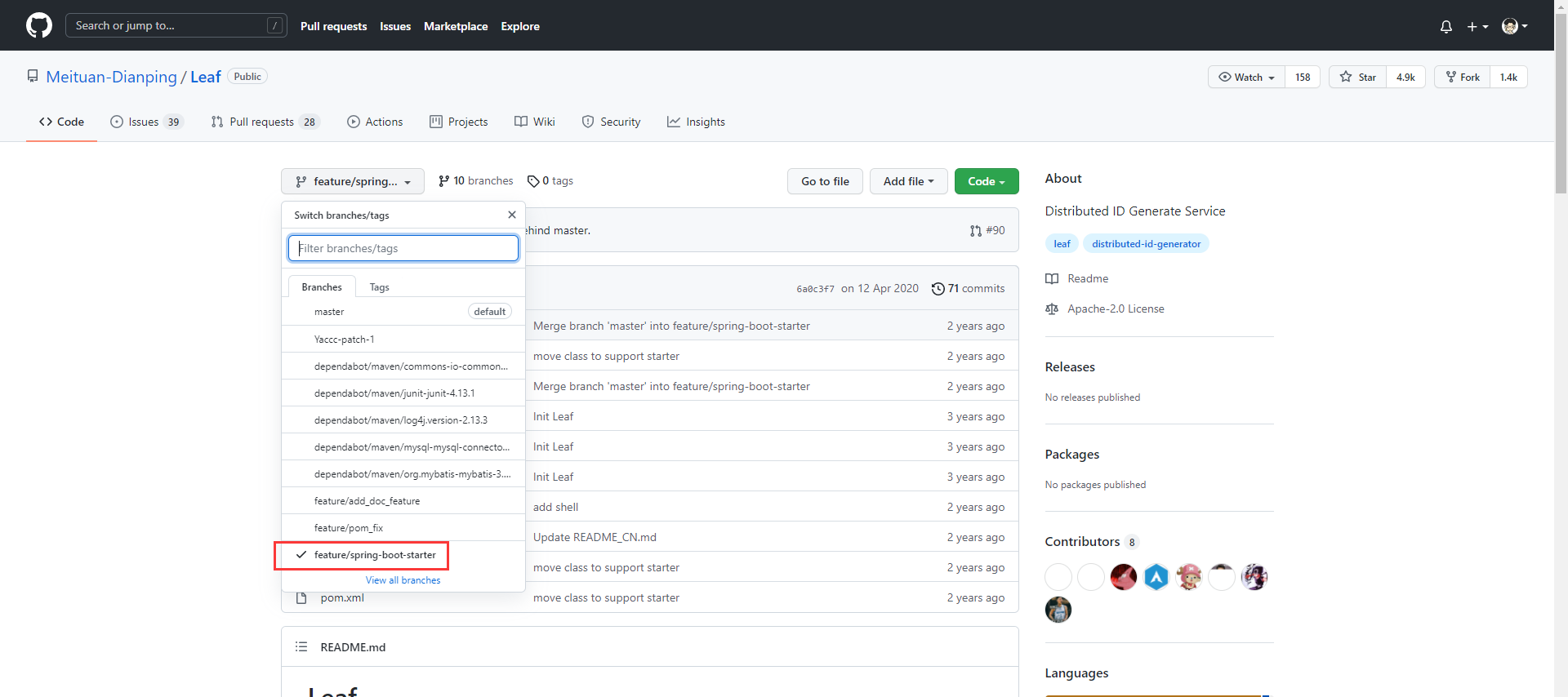The height and width of the screenshot is (697, 1568).
Task: Open the distributed-id-generator topic tag
Action: 1146,243
